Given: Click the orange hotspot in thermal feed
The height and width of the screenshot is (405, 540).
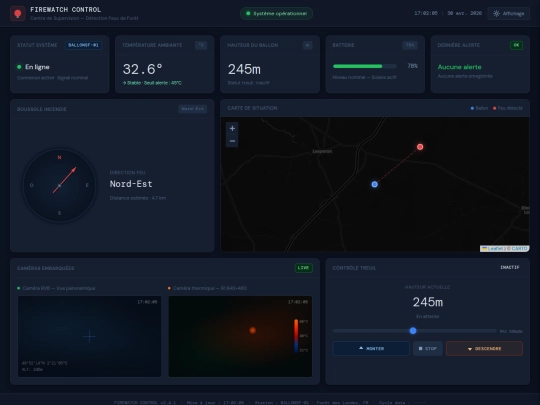Looking at the screenshot, I should pyautogui.click(x=252, y=330).
